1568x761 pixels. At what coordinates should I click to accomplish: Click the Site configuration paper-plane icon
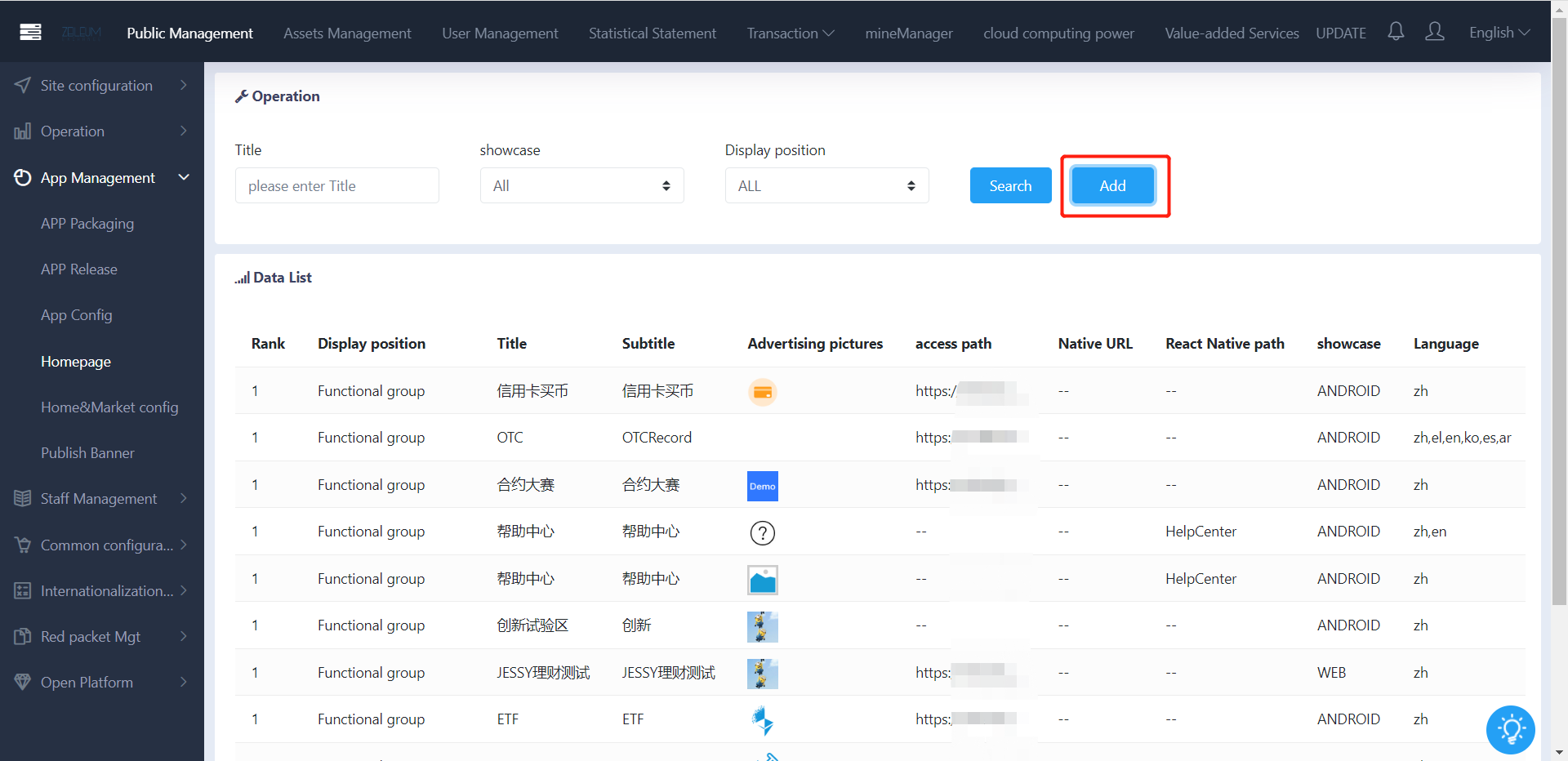tap(23, 85)
